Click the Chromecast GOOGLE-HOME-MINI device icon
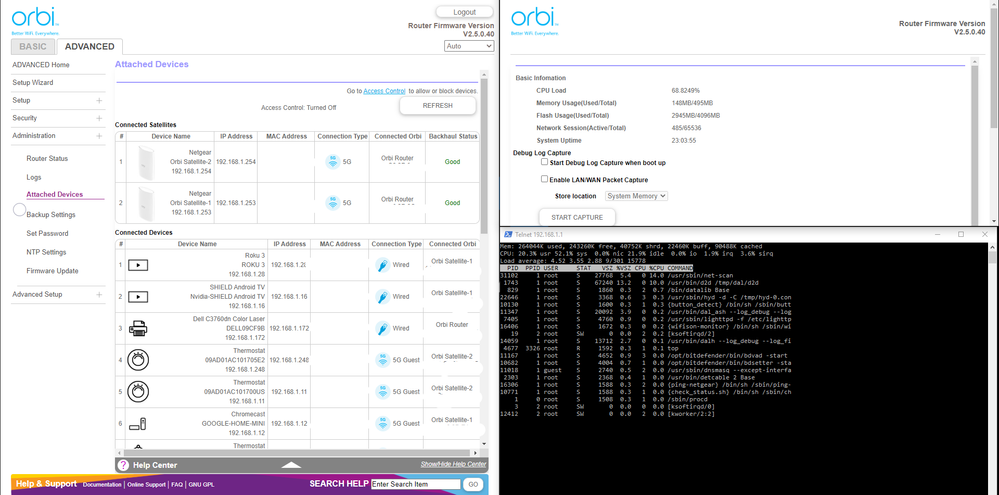Image resolution: width=999 pixels, height=495 pixels. [138, 423]
